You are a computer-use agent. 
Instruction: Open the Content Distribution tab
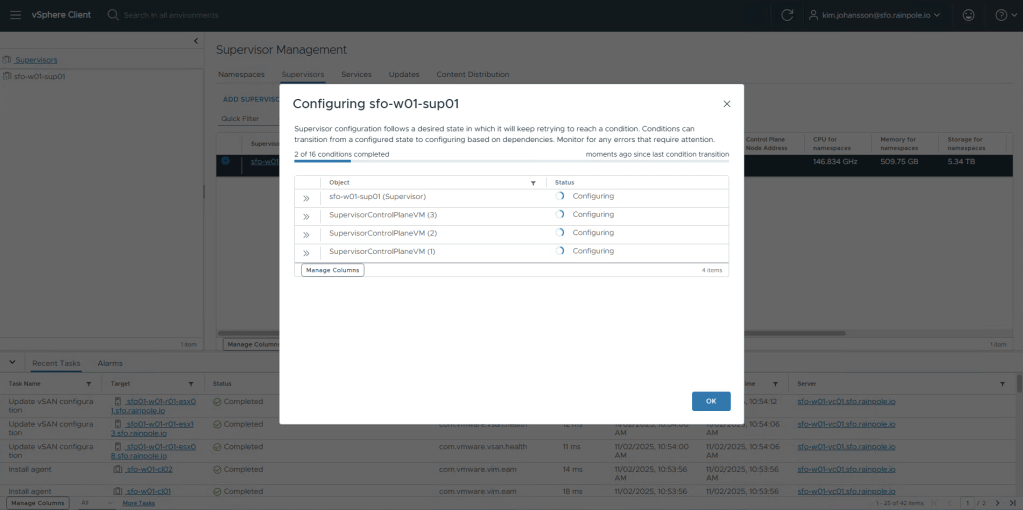(472, 75)
